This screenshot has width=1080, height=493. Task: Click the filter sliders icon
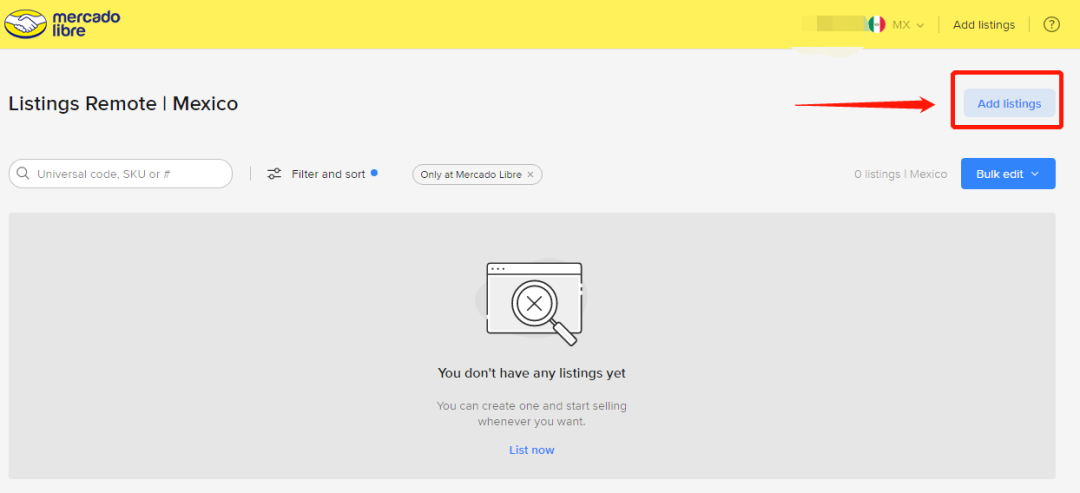click(274, 174)
